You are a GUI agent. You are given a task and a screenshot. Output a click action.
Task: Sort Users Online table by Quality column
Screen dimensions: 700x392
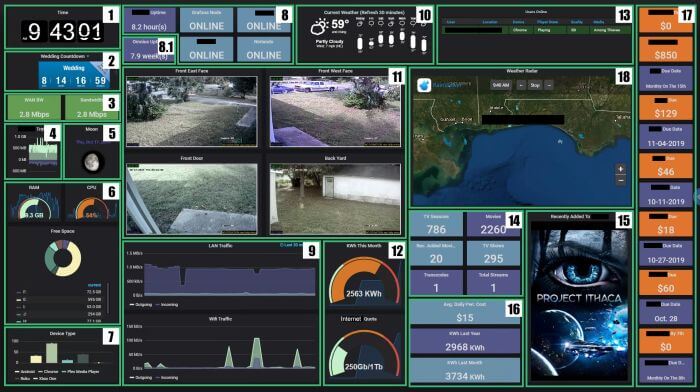(576, 21)
